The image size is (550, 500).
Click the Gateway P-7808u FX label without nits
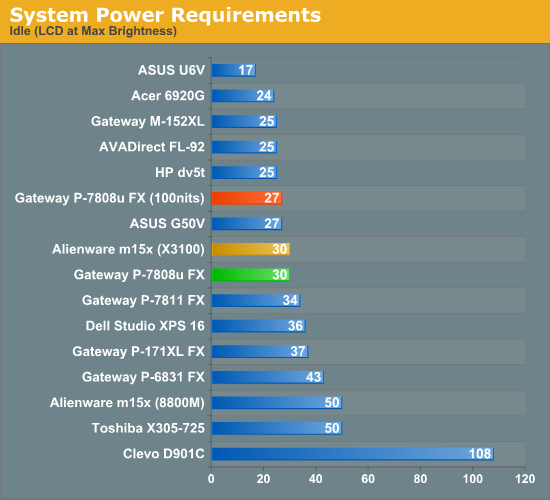pyautogui.click(x=139, y=275)
